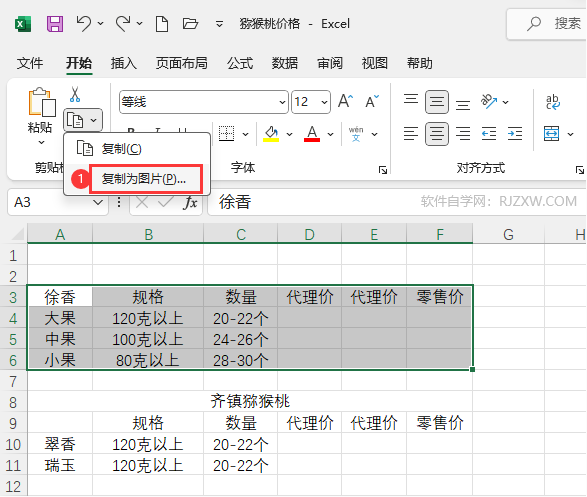This screenshot has height=497, width=587.
Task: Open fill color dropdown arrow
Action: (x=289, y=134)
